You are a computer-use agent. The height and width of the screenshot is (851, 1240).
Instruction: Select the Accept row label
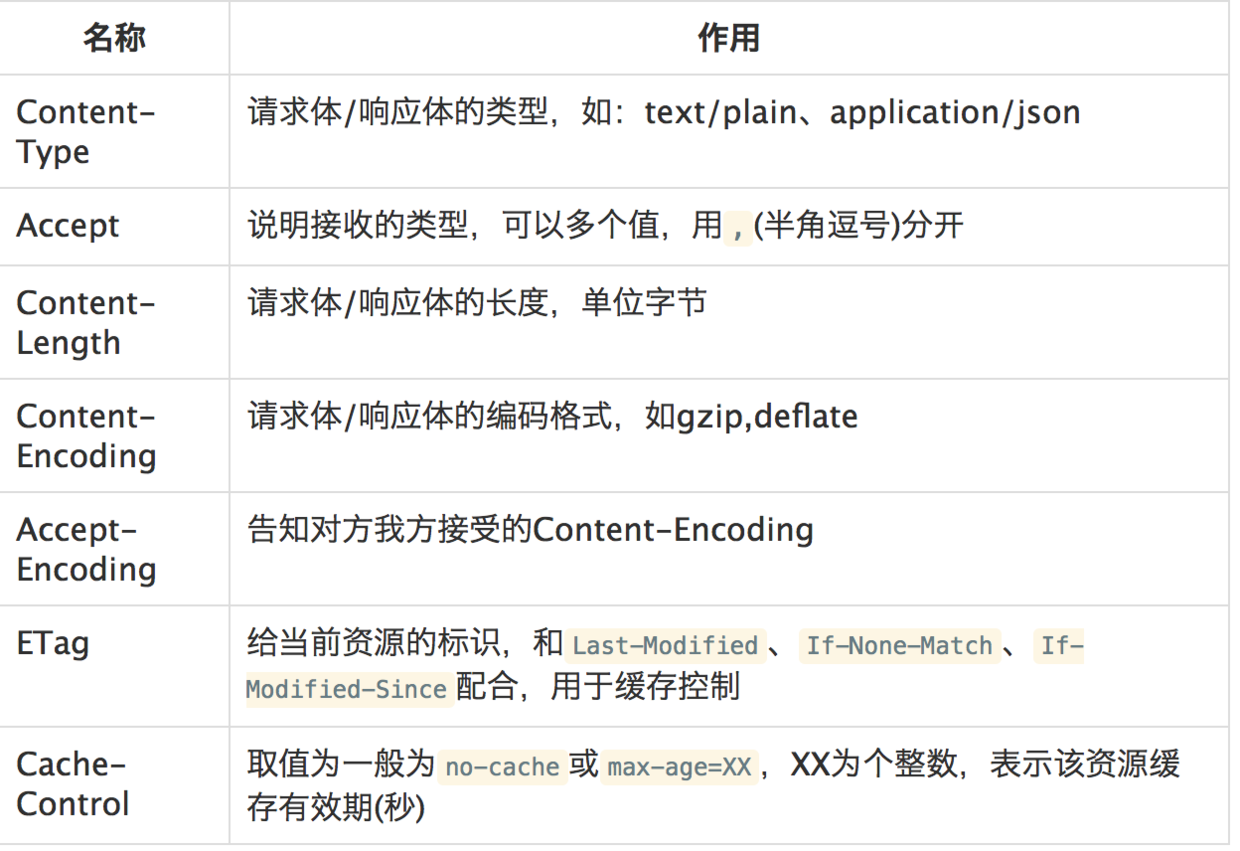67,226
